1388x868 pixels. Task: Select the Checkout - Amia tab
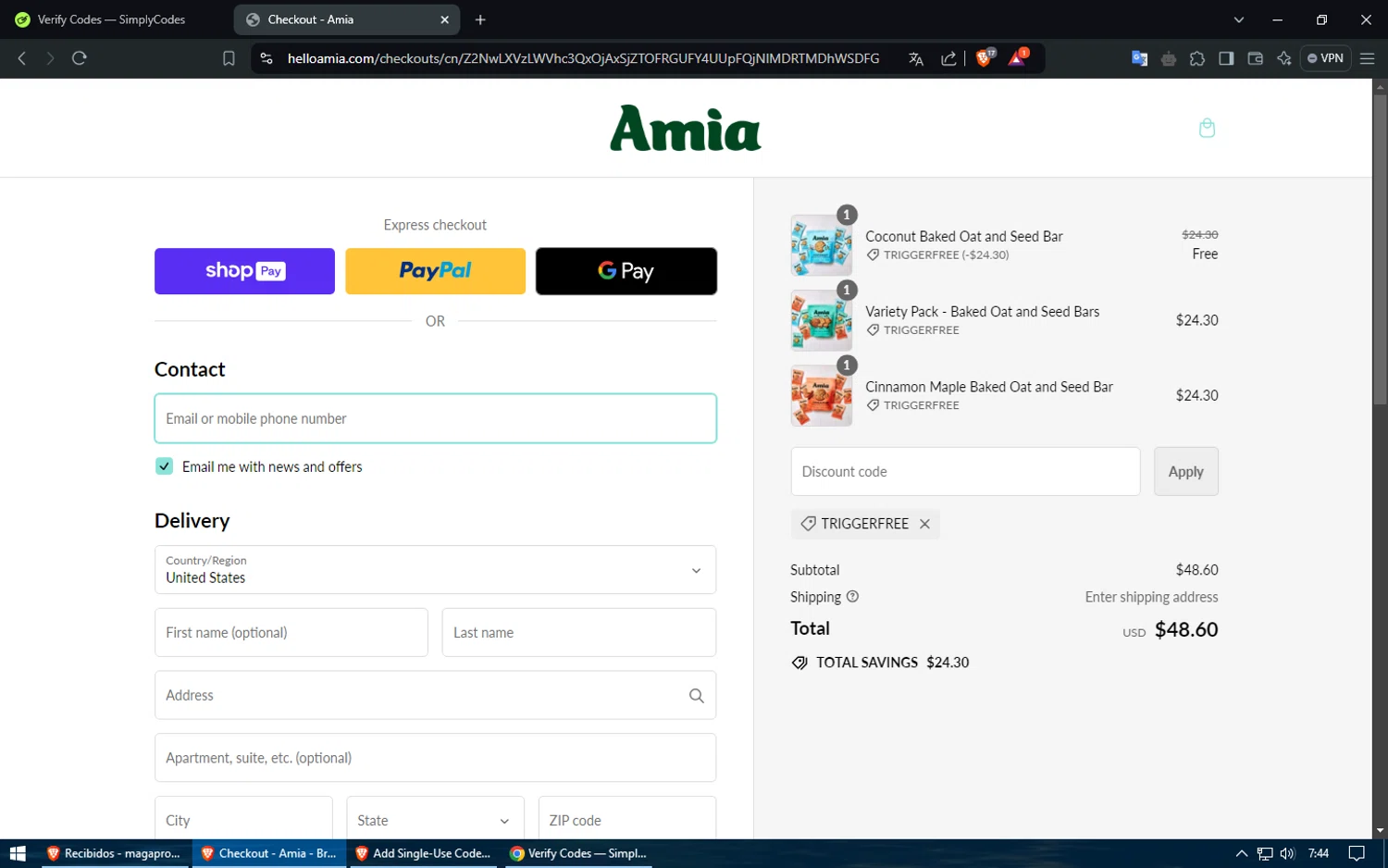pos(348,19)
